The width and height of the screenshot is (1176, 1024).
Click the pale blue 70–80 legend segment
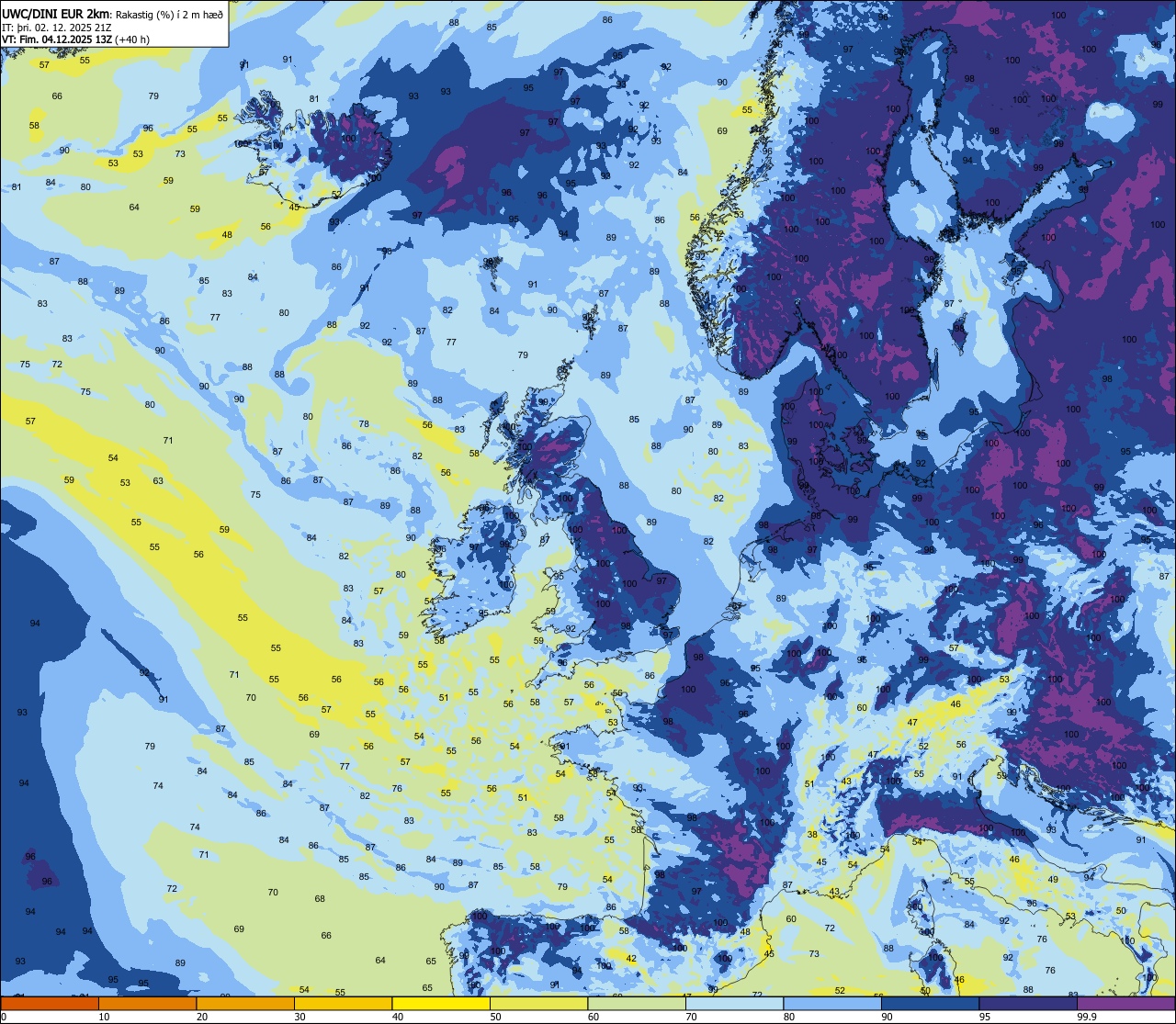[x=734, y=1003]
